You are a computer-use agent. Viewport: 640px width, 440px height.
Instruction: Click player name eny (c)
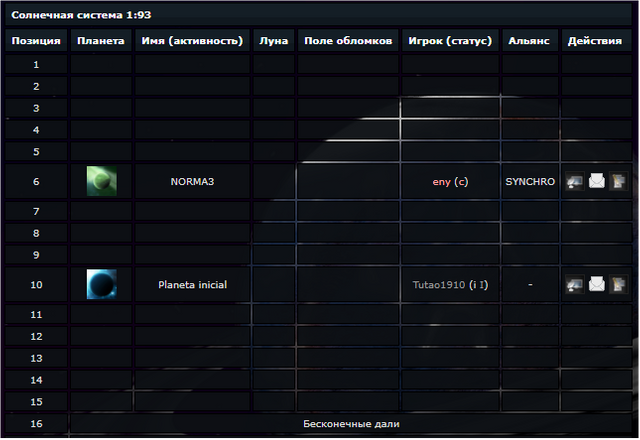(450, 182)
